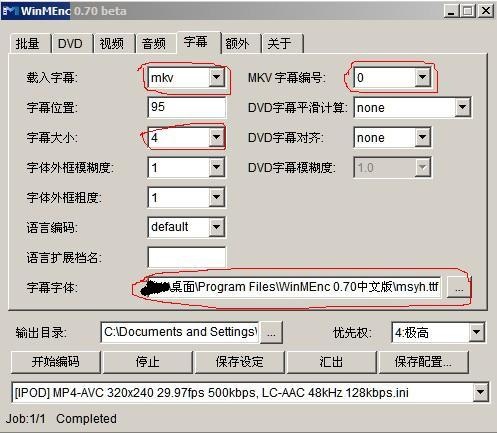Click the 载入字幕 label
The image size is (497, 433).
pos(52,78)
